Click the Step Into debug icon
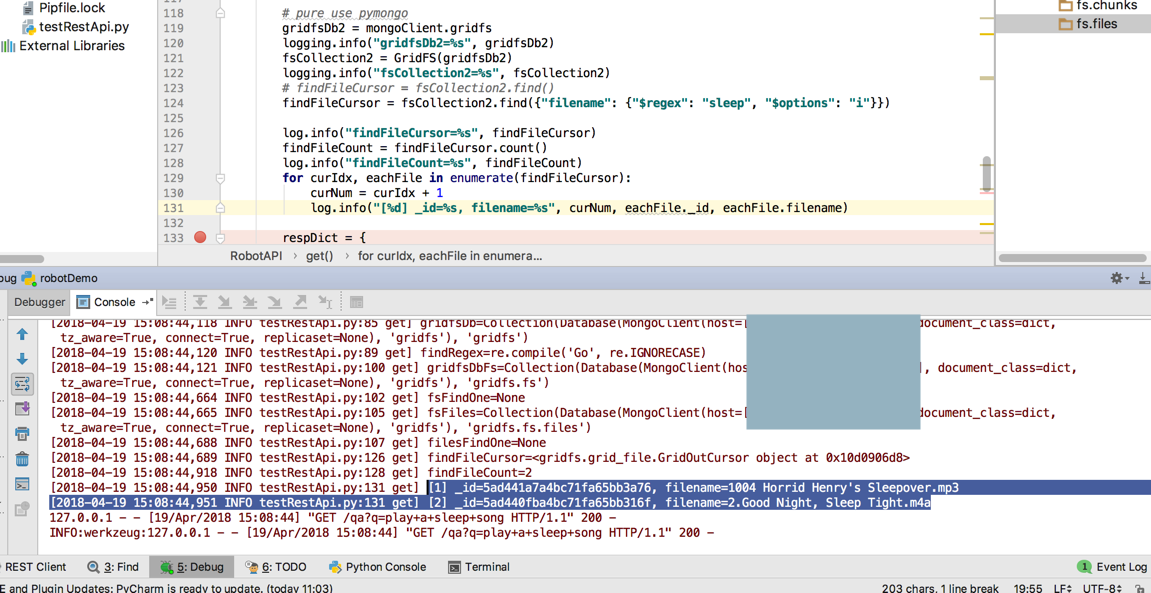 (x=225, y=302)
